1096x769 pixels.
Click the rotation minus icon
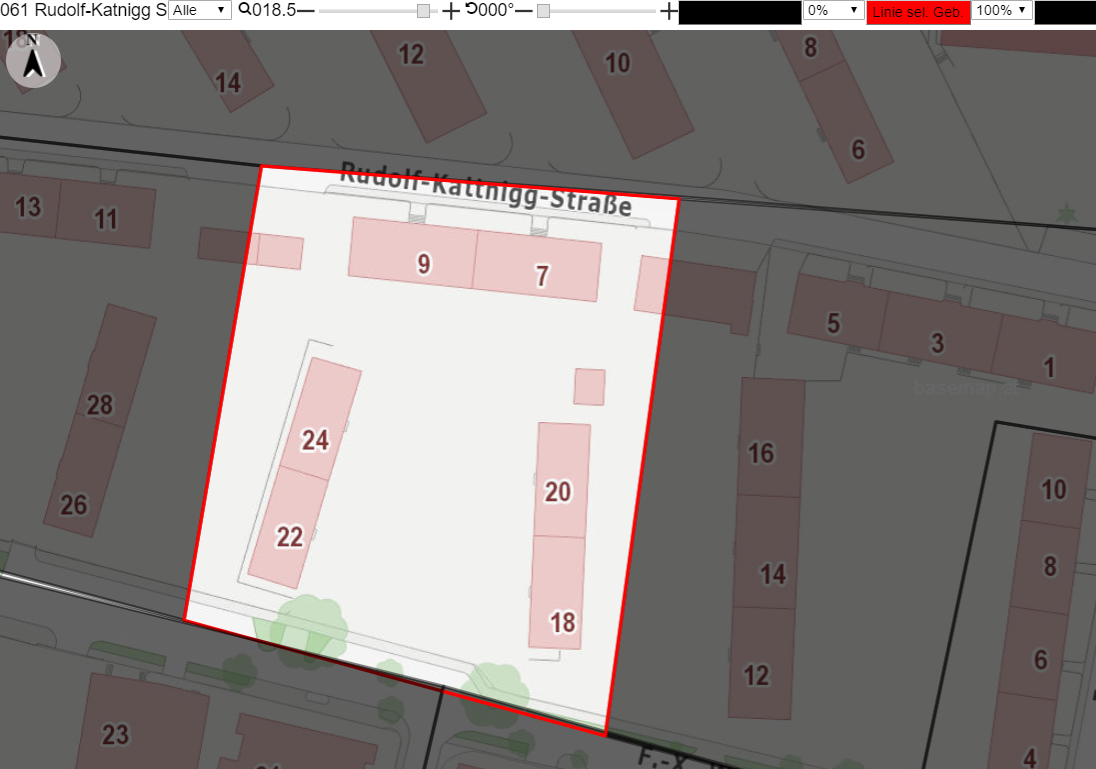pos(524,10)
